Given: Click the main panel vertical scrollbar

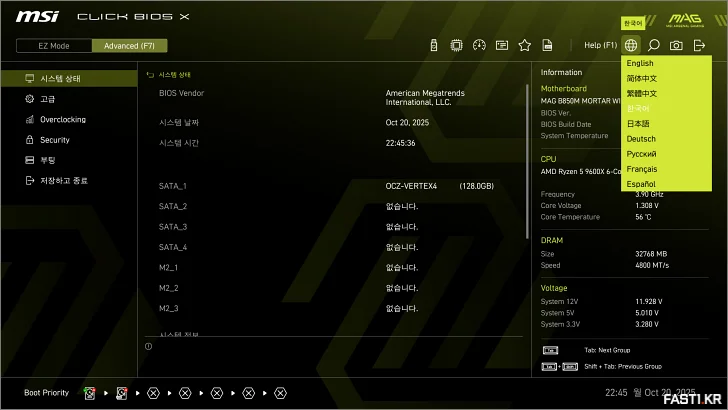Looking at the screenshot, I should [x=527, y=162].
